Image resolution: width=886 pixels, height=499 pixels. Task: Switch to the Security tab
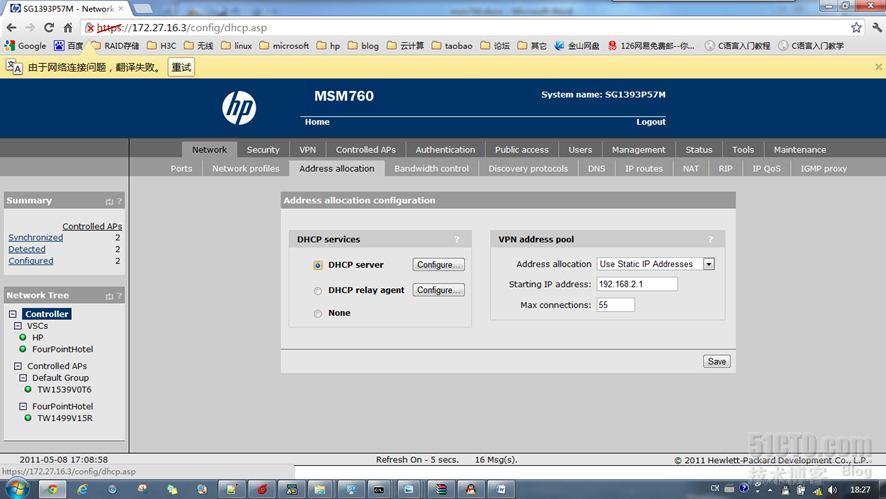pyautogui.click(x=263, y=150)
